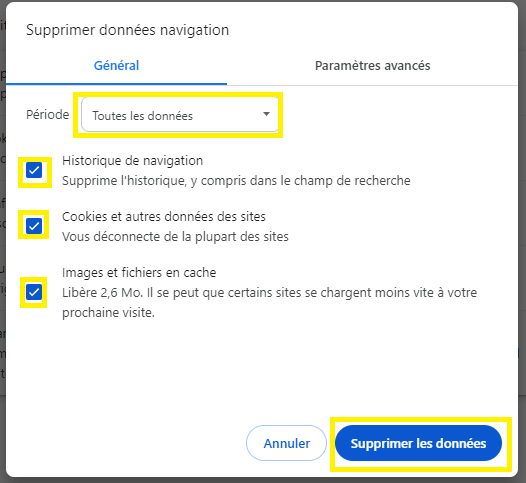Switch to the Paramètres avancés tab

pyautogui.click(x=372, y=66)
